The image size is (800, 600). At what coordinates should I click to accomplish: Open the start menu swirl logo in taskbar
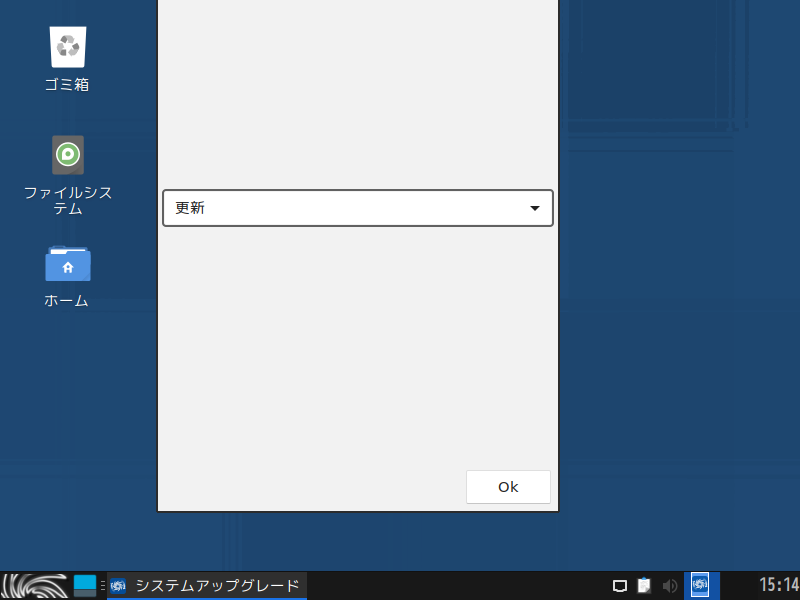(35, 586)
